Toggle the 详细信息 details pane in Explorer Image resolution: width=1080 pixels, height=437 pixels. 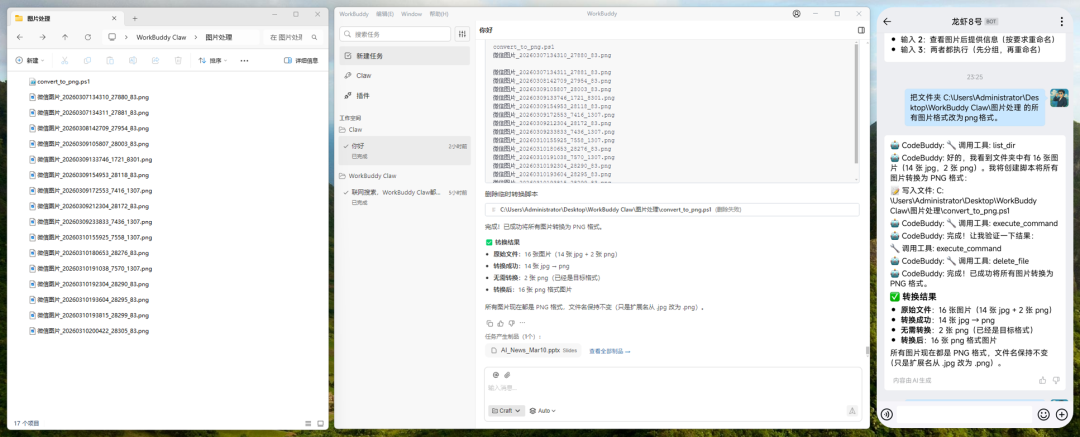[x=301, y=61]
